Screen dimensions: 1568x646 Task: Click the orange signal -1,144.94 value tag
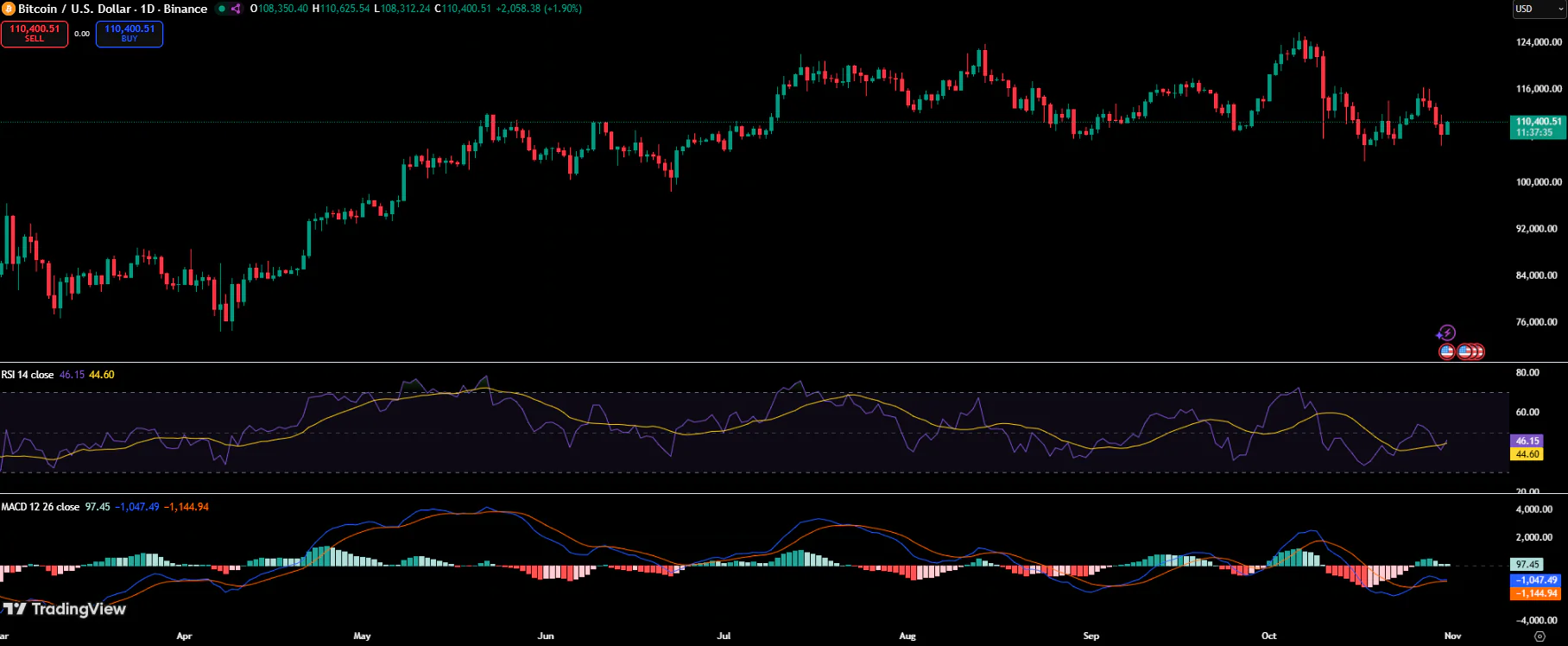[x=1537, y=593]
